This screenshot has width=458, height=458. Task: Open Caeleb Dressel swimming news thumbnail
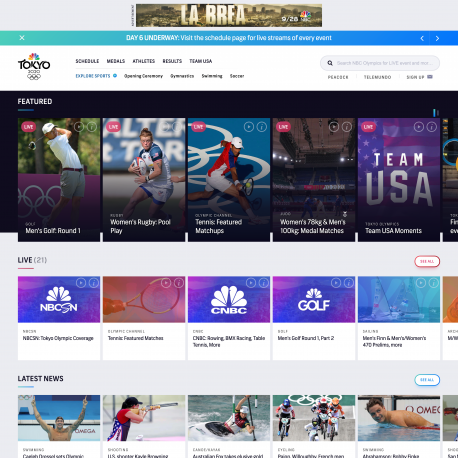click(59, 418)
